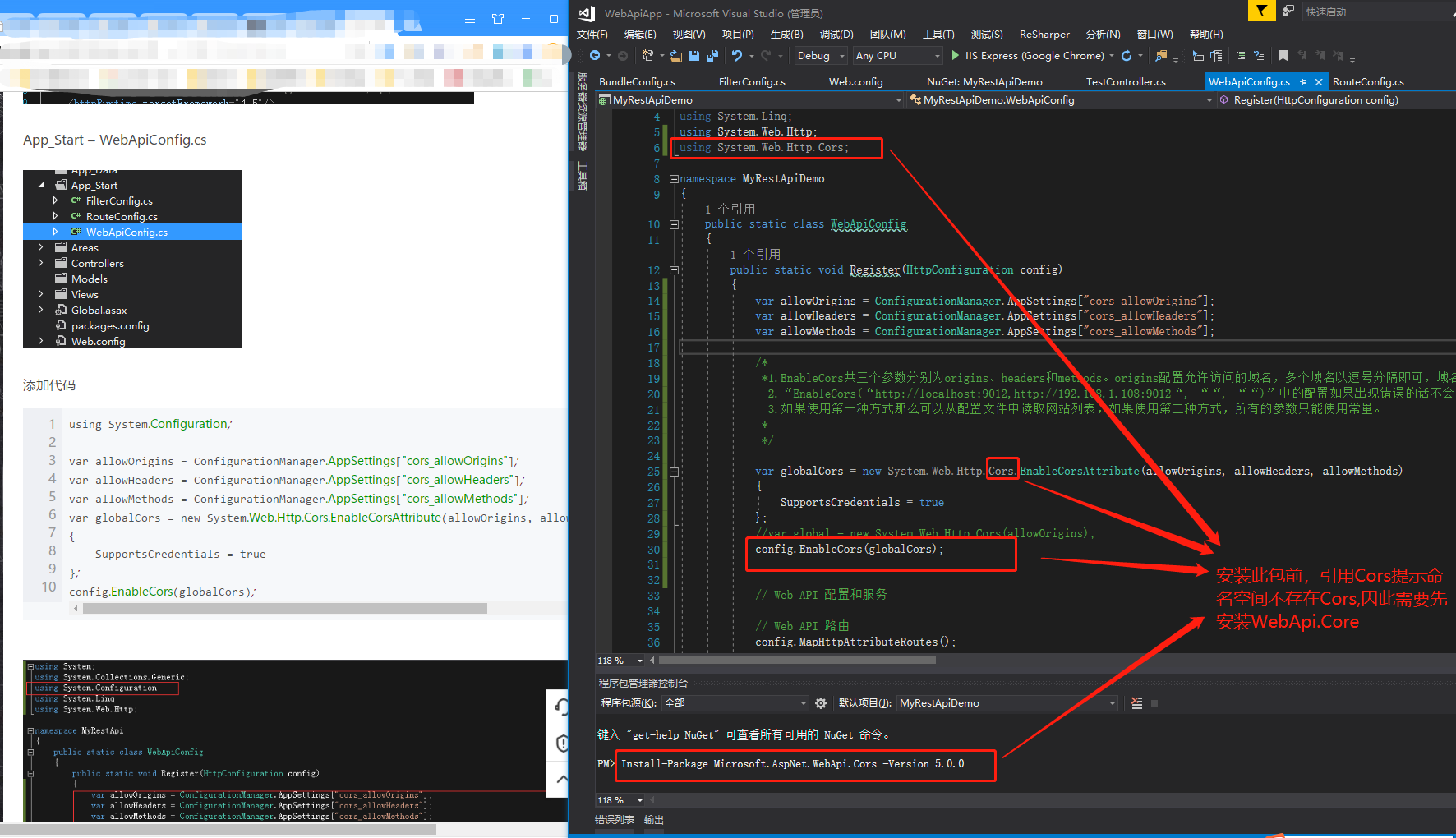Start debugging with the green play icon
The height and width of the screenshot is (838, 1456).
pos(956,56)
